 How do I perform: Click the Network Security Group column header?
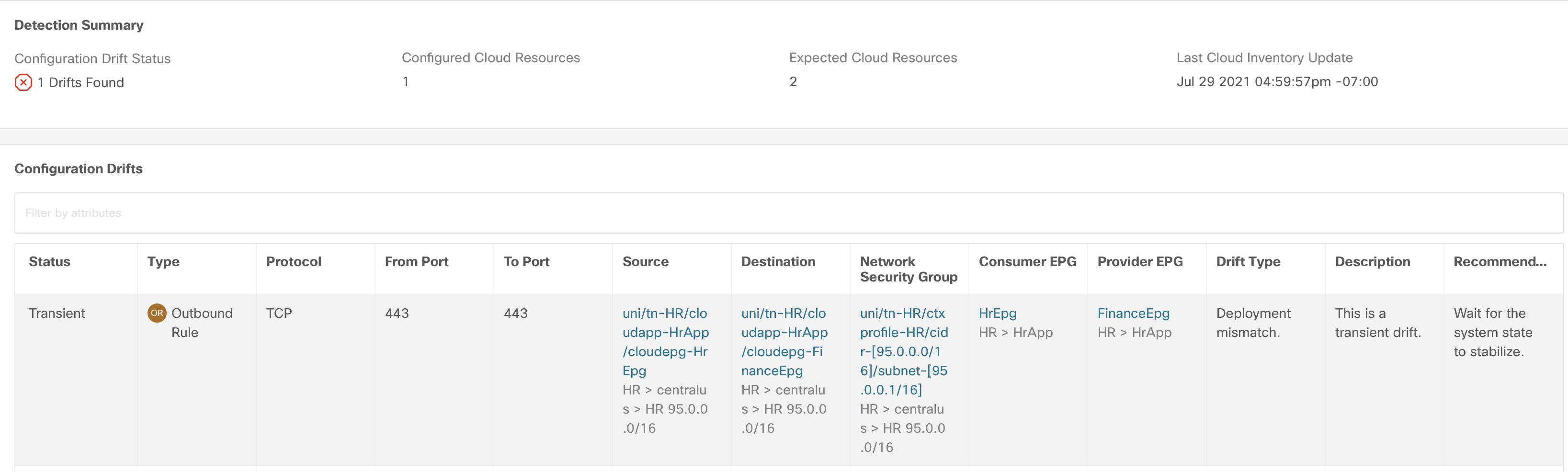pos(908,269)
